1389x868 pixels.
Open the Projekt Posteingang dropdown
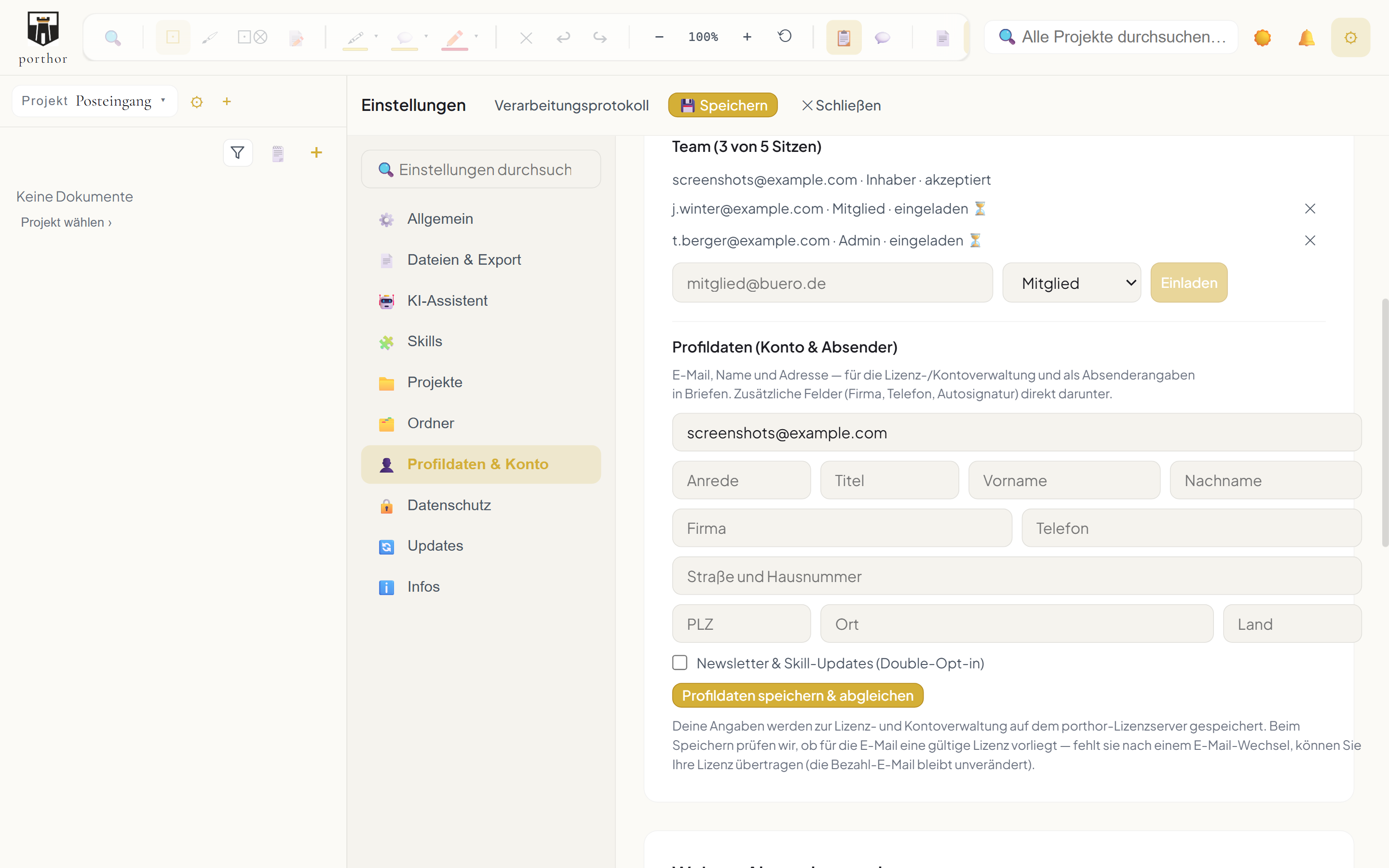95,101
